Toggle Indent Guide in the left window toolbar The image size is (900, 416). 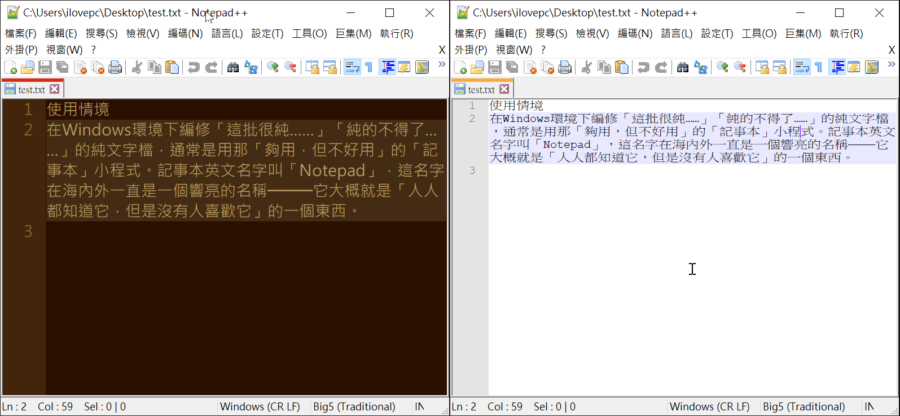(x=388, y=68)
